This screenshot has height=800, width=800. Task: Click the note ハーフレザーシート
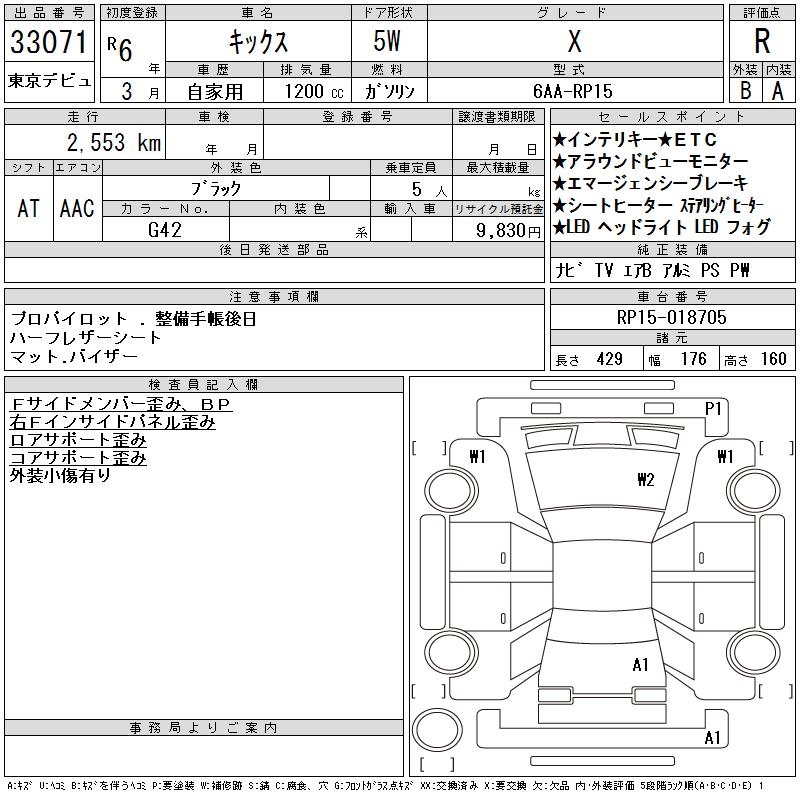(86, 337)
